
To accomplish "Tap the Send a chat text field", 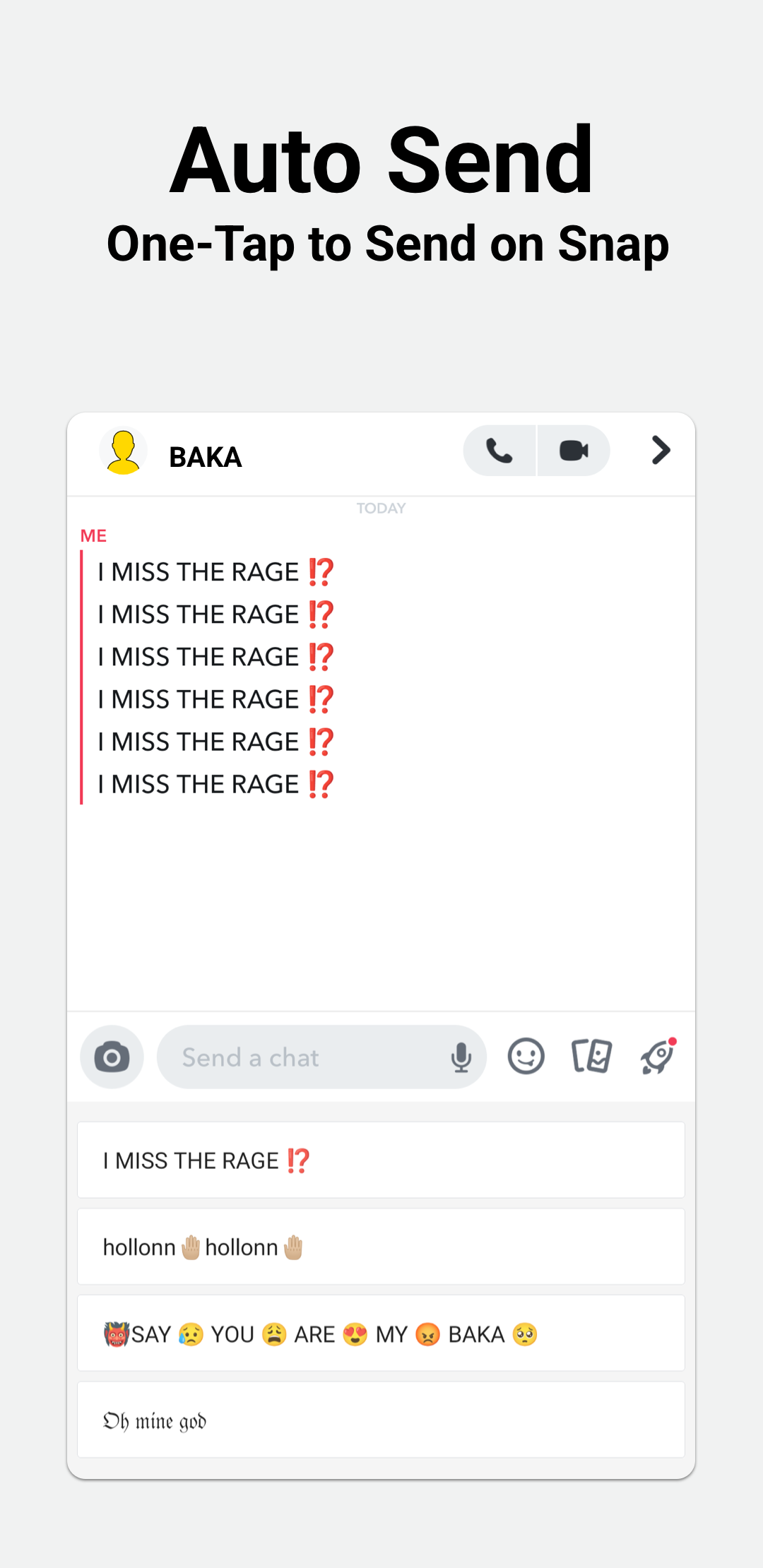I will [x=304, y=1057].
